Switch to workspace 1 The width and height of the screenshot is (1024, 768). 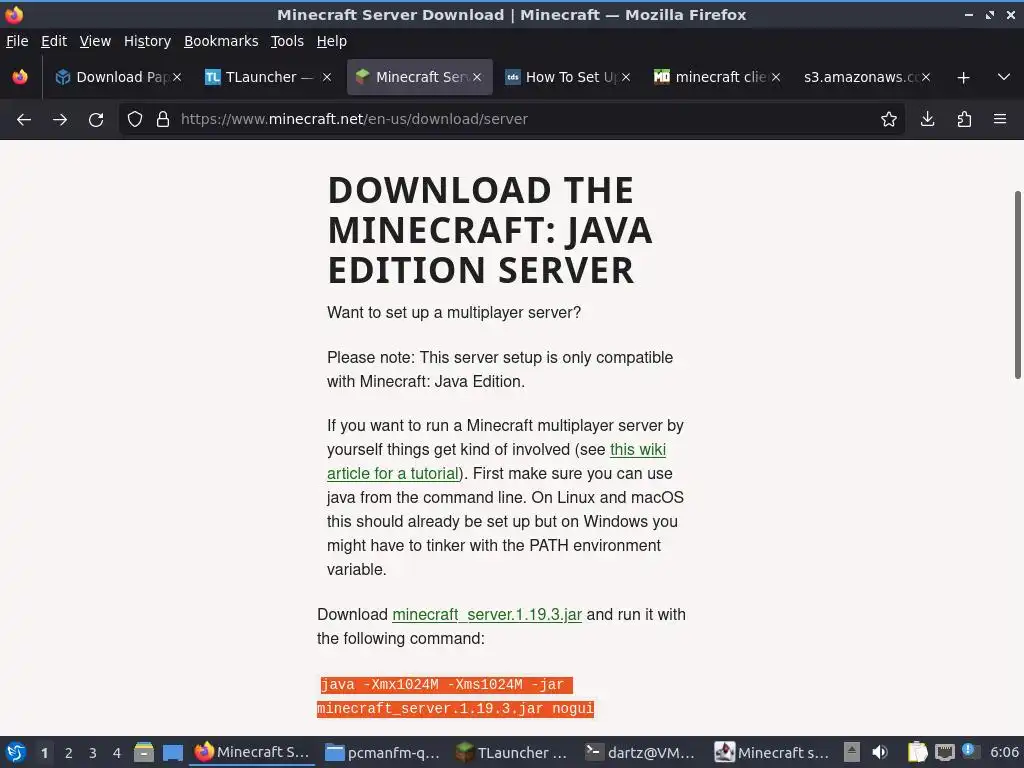tap(44, 753)
